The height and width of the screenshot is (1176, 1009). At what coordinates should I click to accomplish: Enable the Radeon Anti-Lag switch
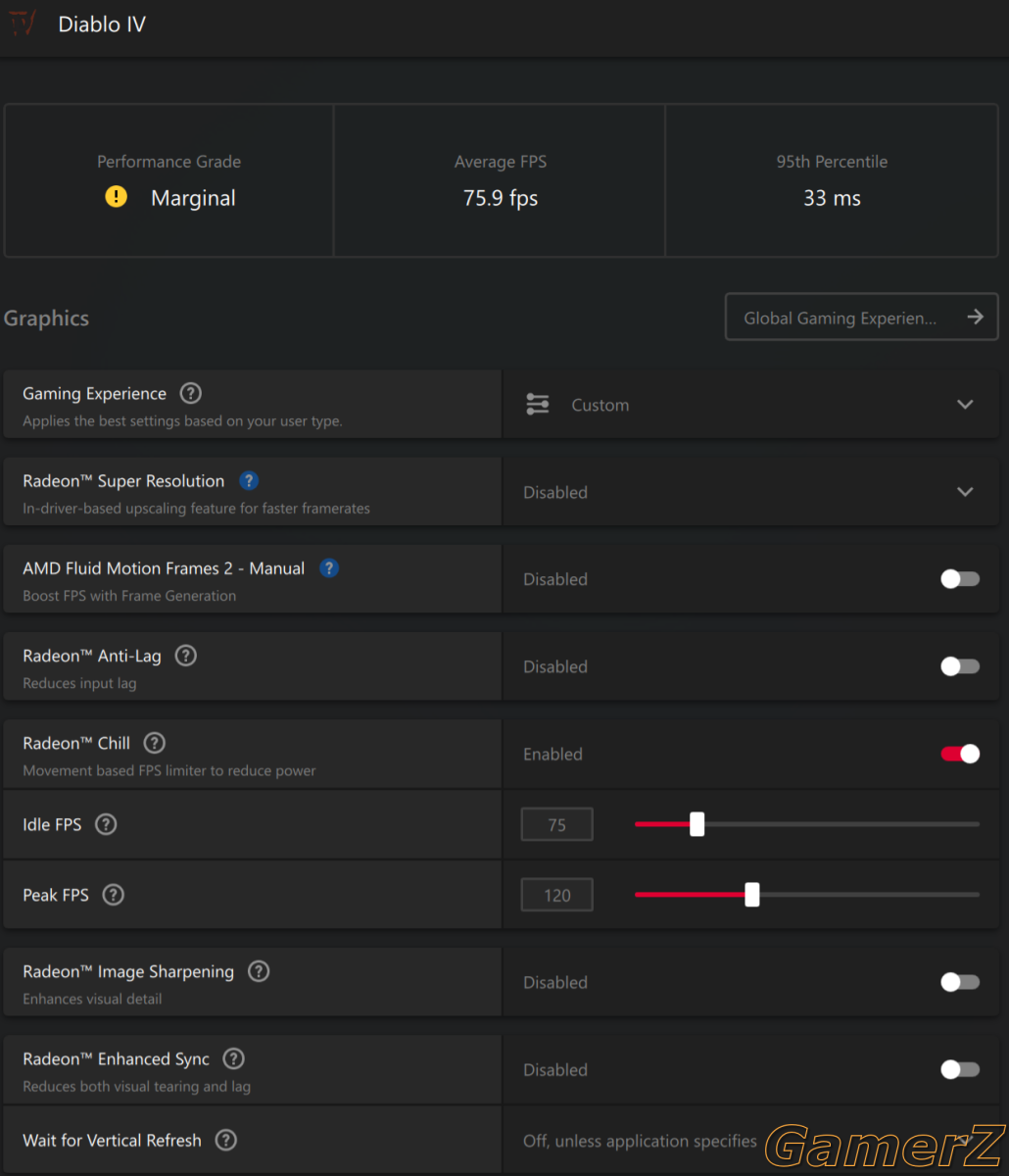(x=960, y=666)
